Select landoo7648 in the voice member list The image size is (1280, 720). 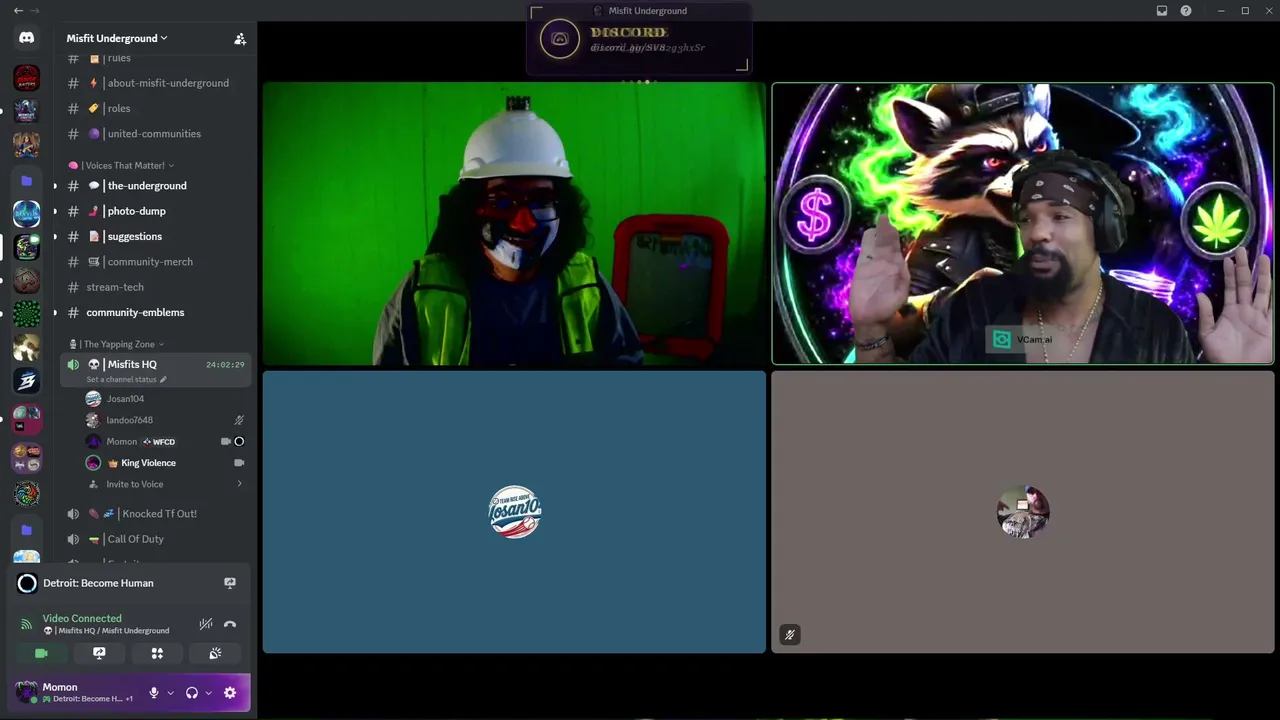[165, 420]
